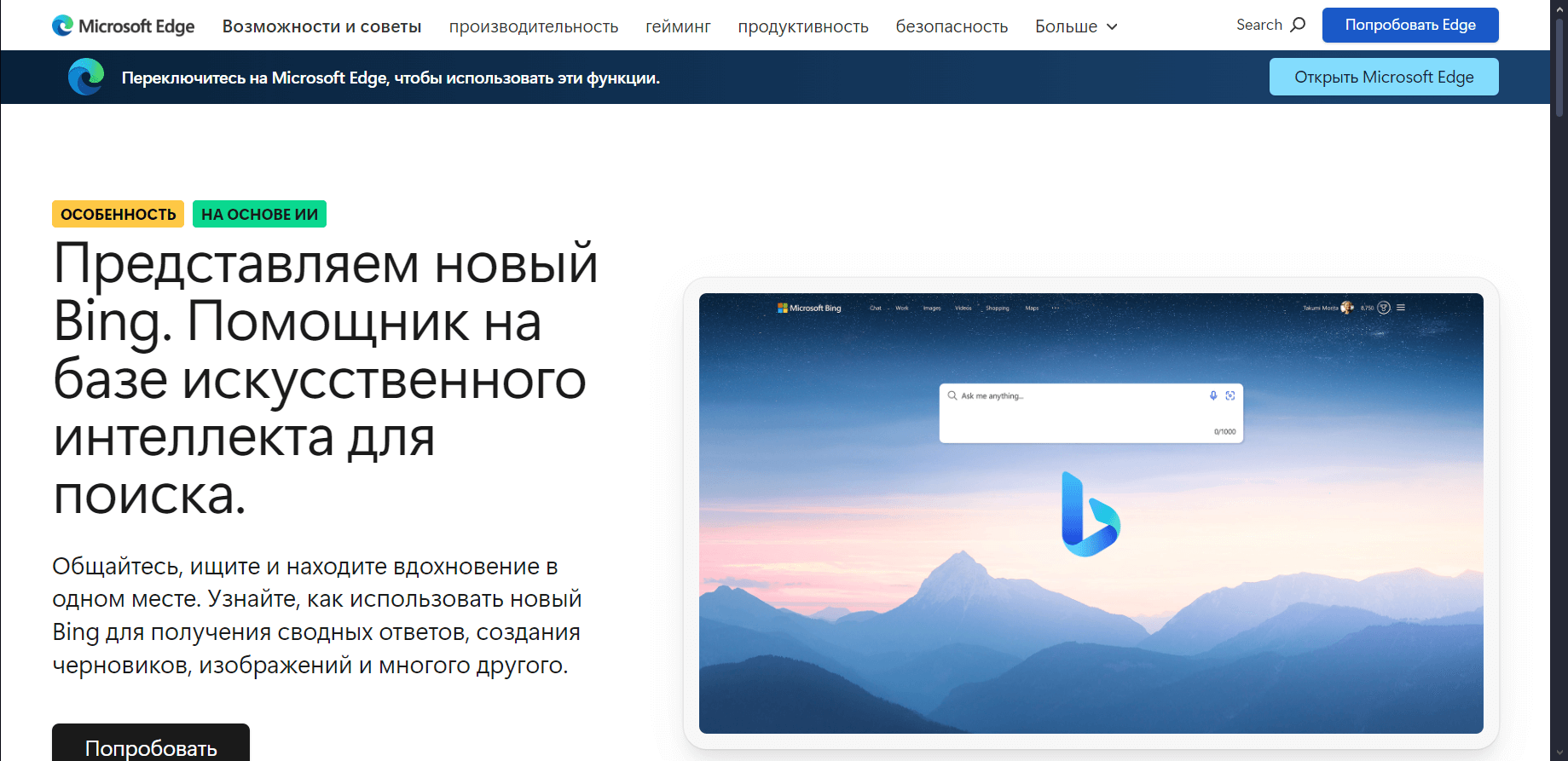
Task: Click the Microsoft Bing logo in preview
Action: pyautogui.click(x=809, y=308)
